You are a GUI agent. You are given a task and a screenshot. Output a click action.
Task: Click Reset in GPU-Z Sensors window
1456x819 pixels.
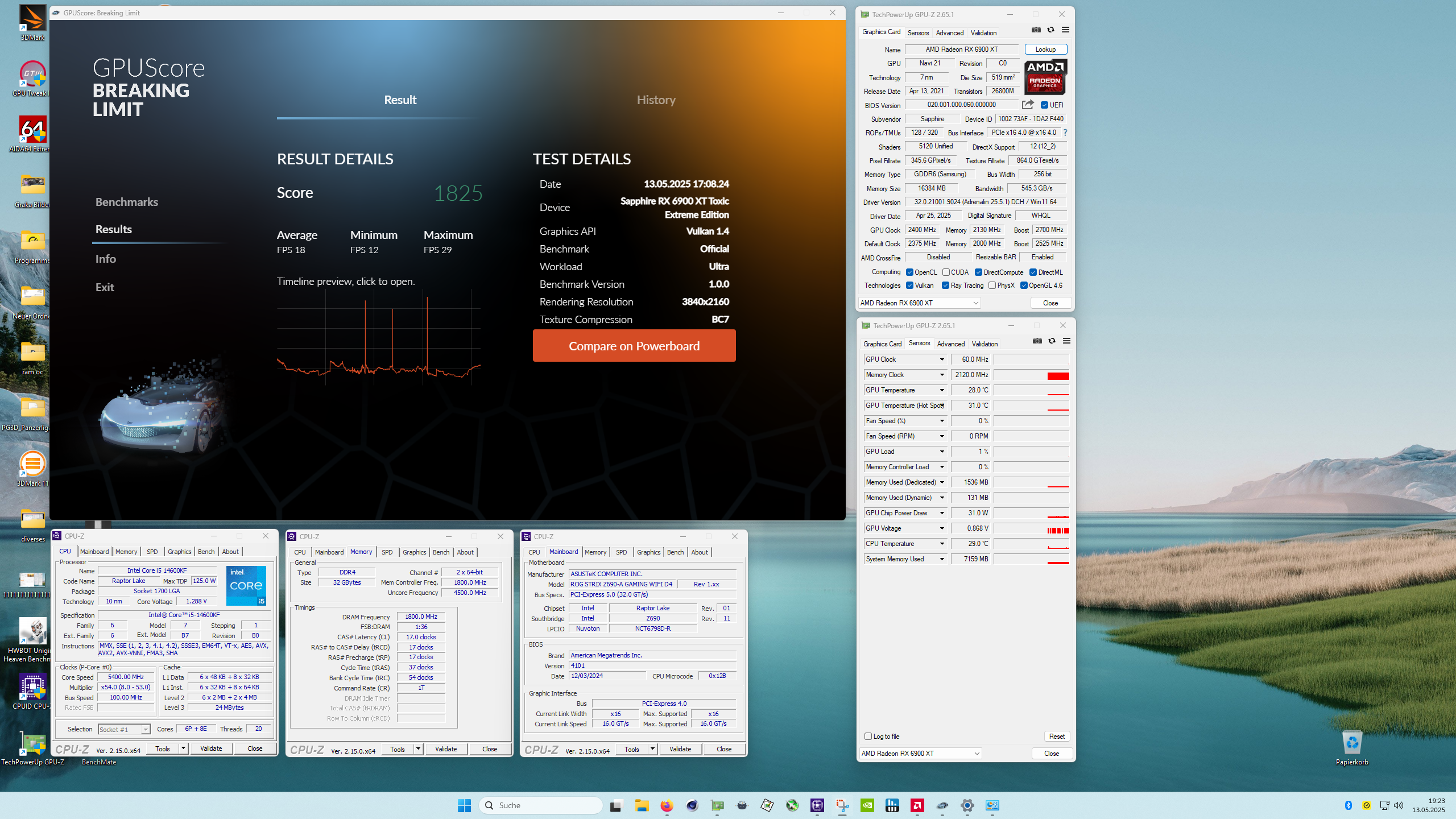(x=1057, y=737)
